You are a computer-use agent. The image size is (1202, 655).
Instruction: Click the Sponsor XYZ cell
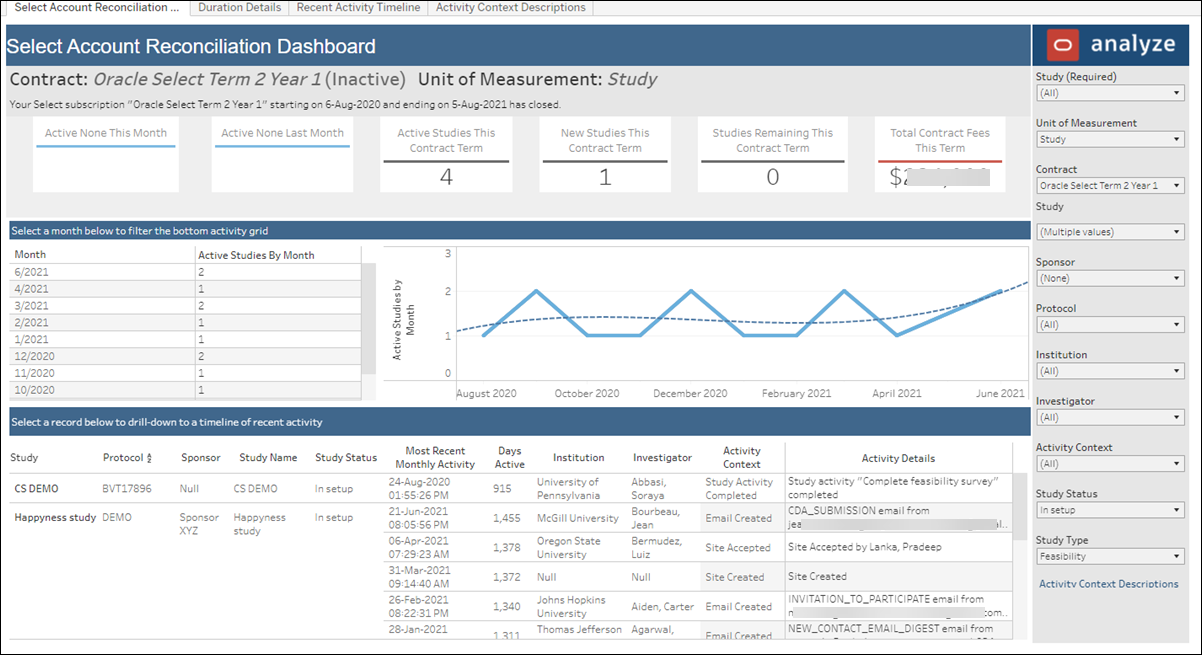point(198,524)
